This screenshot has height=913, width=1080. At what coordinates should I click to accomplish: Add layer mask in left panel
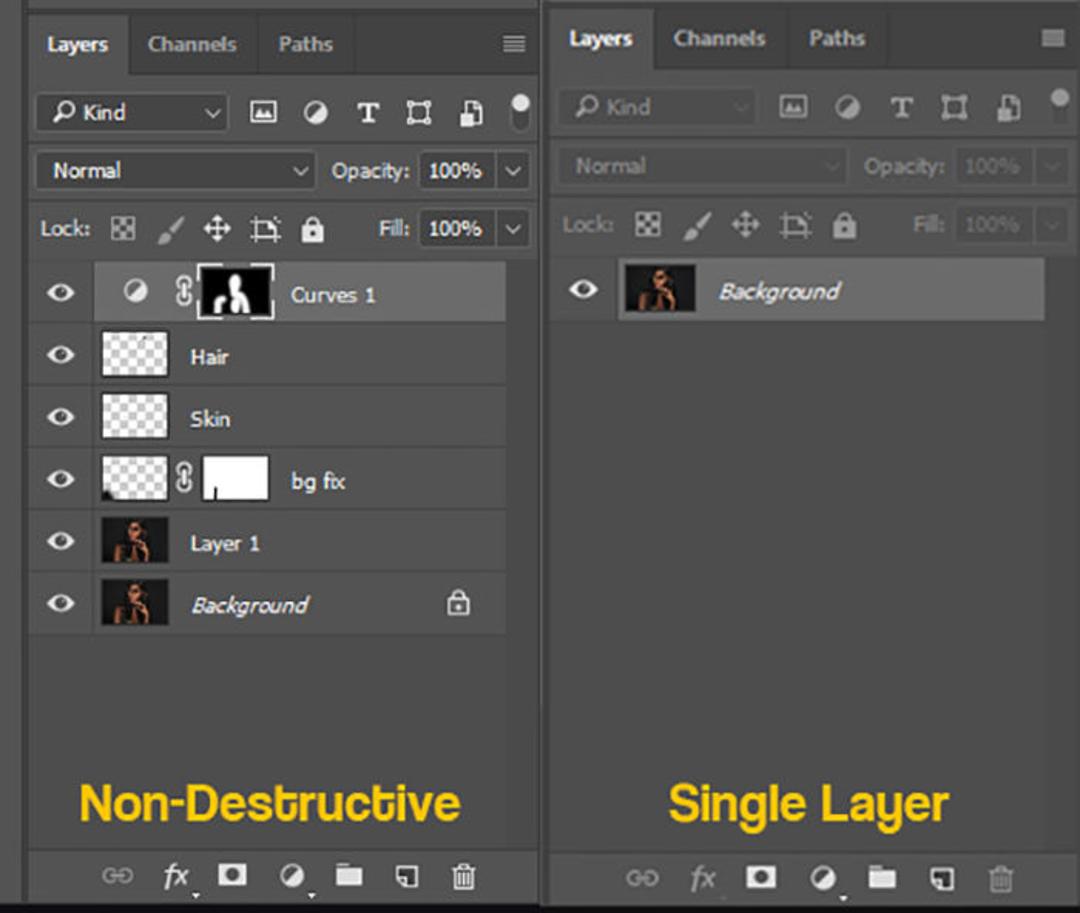pos(232,874)
